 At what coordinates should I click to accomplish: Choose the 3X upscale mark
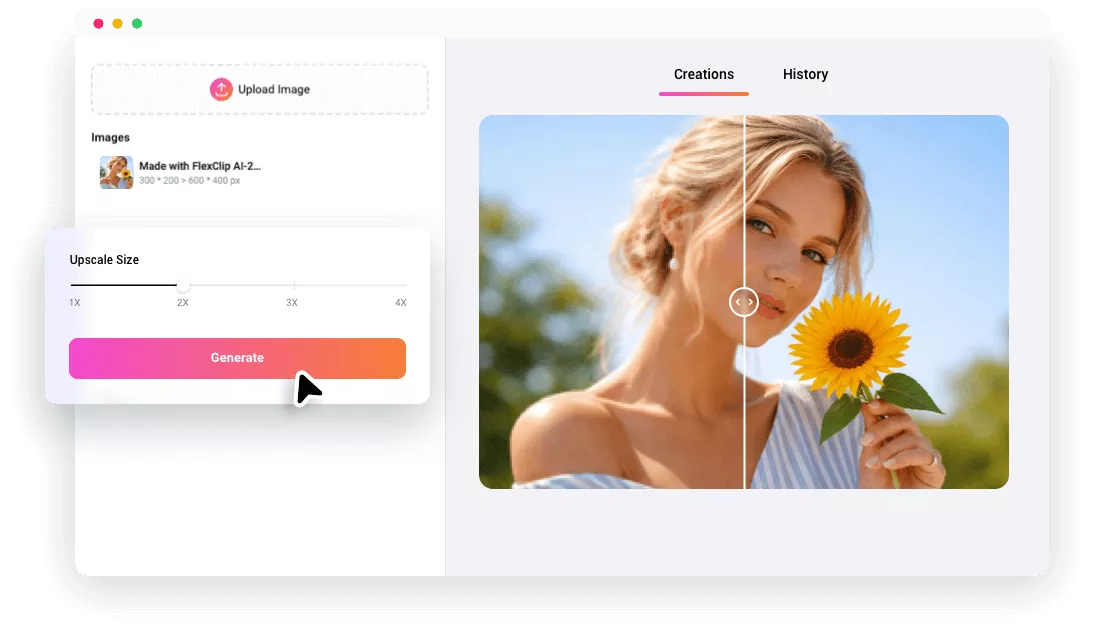point(293,286)
